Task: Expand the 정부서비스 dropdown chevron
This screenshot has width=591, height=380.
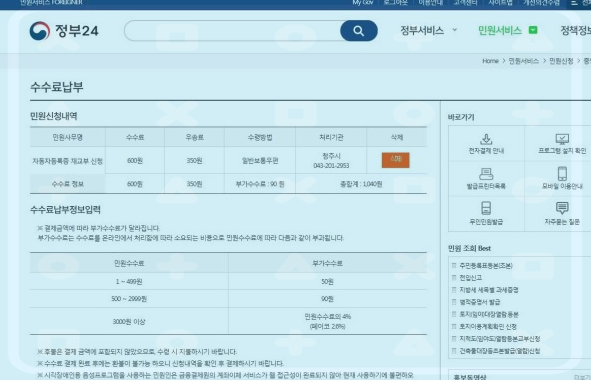Action: click(x=455, y=30)
